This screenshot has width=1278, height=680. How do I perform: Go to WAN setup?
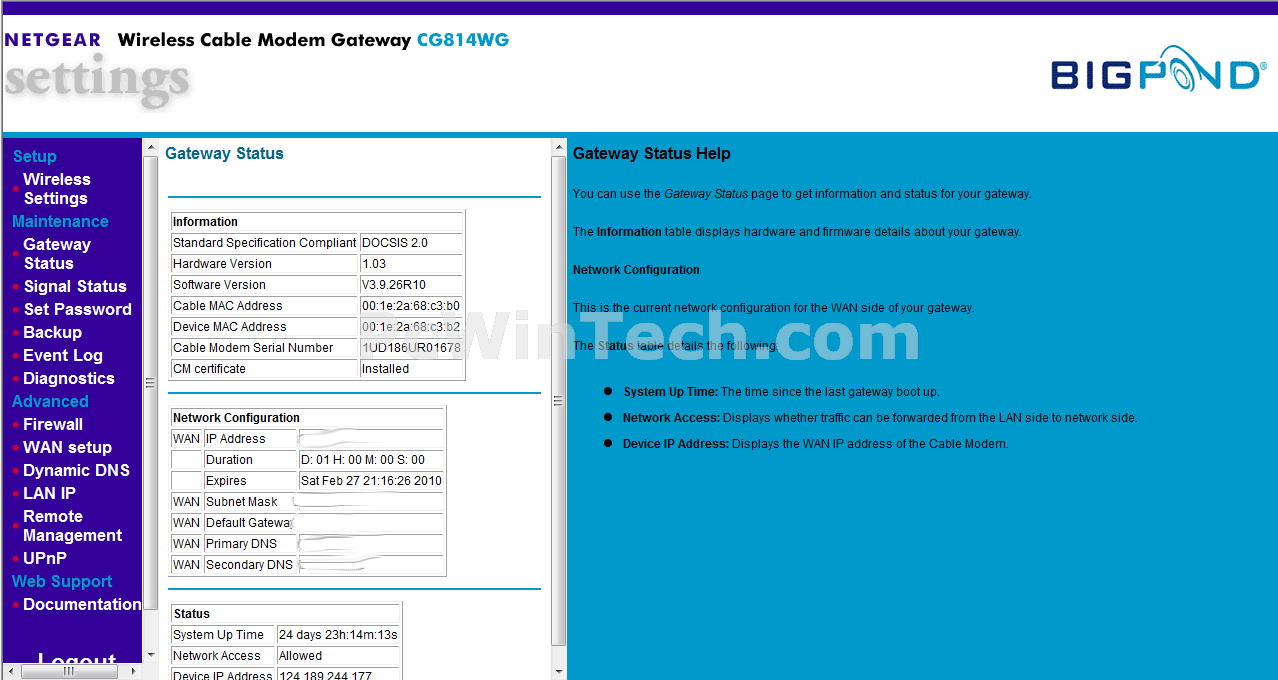(68, 448)
